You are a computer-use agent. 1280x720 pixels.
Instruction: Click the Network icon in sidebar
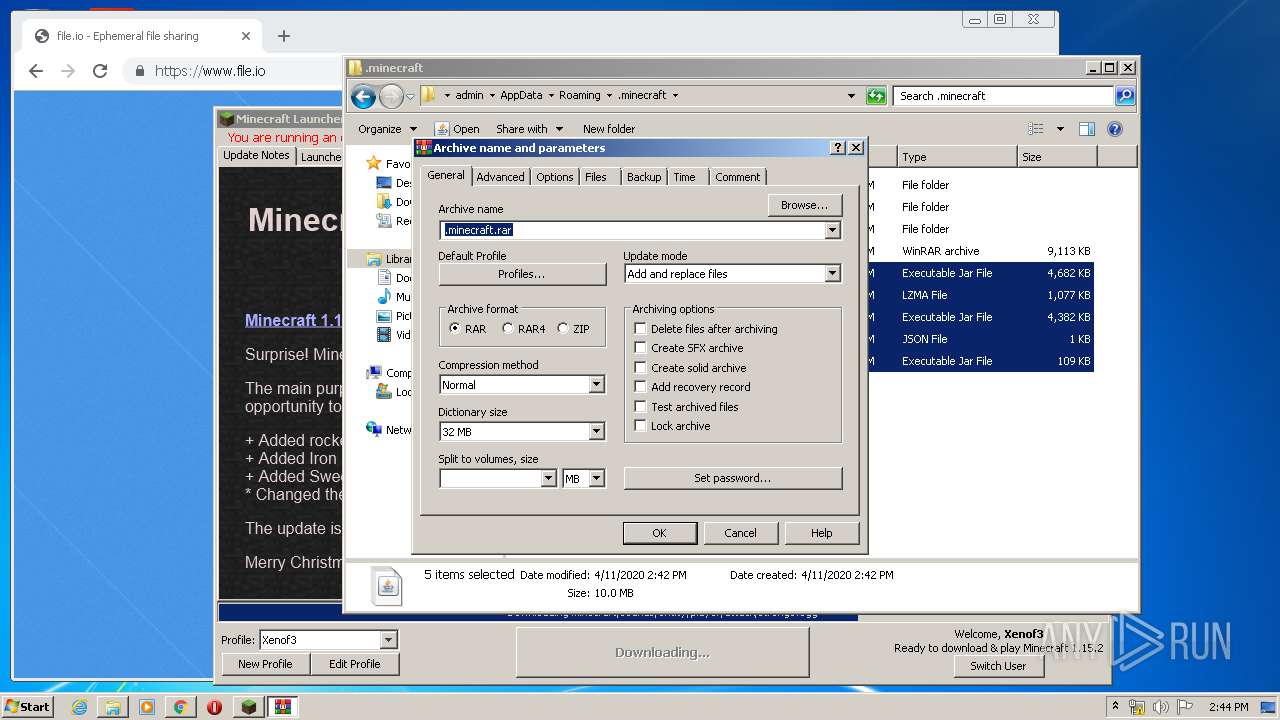coord(374,429)
